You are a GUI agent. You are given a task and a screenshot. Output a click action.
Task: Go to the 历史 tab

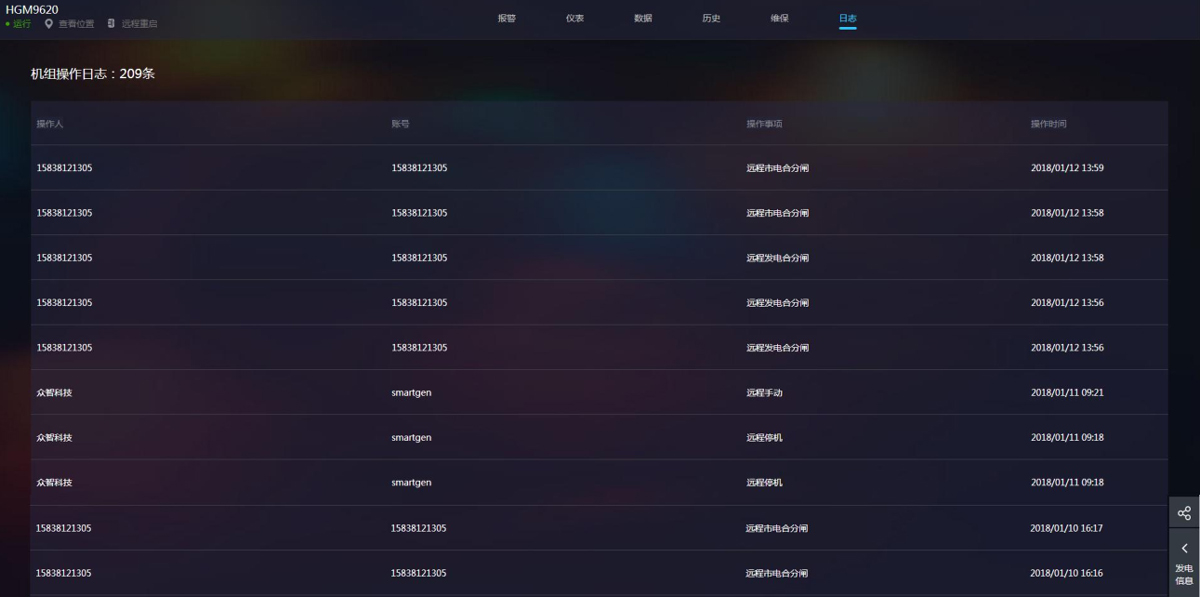point(711,18)
